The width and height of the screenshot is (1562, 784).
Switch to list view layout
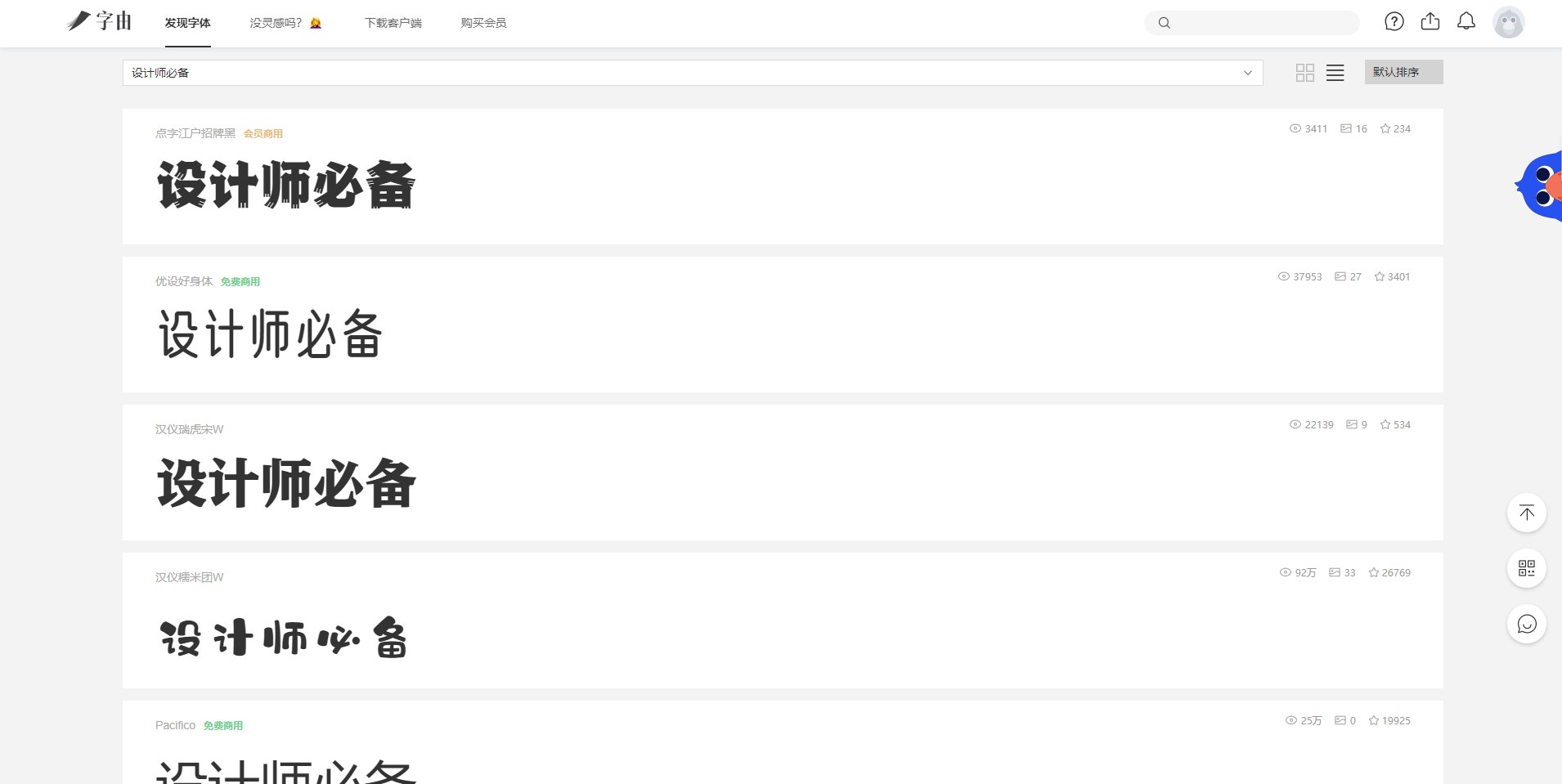[1335, 73]
